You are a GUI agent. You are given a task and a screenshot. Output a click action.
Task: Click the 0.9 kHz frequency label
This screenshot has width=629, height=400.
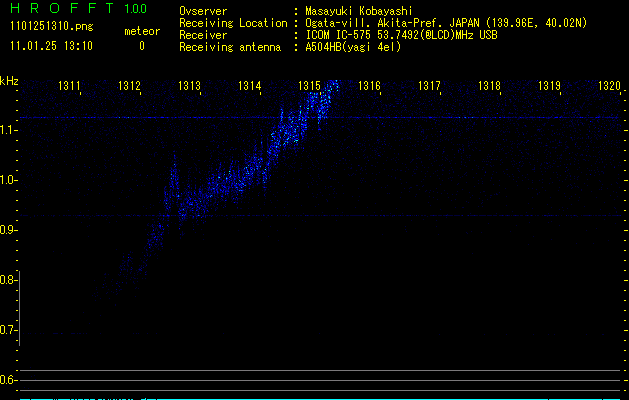[7, 230]
